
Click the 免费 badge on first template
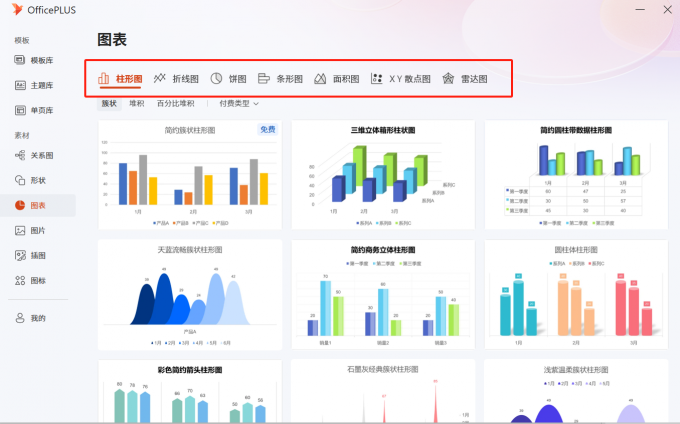[x=268, y=130]
